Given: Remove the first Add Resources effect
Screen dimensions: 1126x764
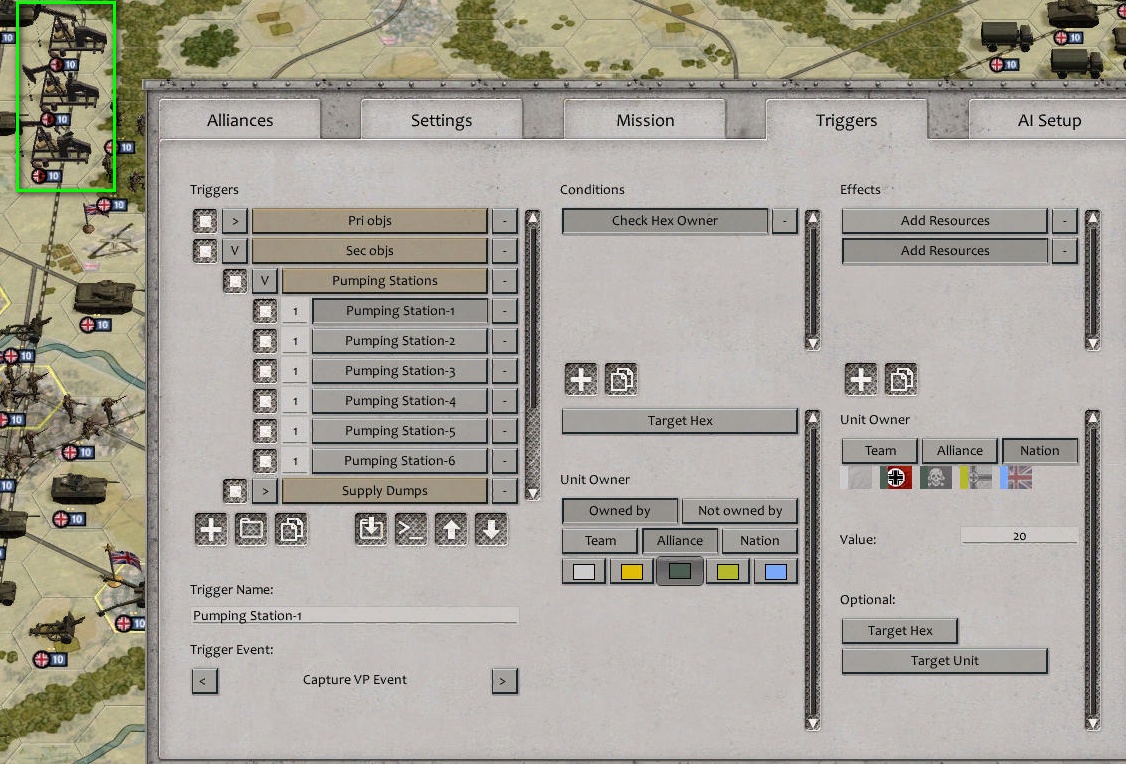Looking at the screenshot, I should (x=1065, y=221).
